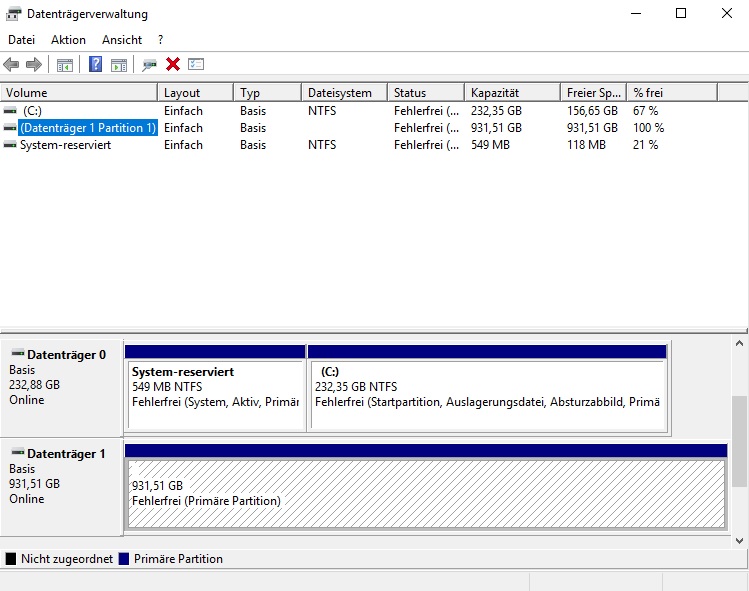749x591 pixels.
Task: Sort by the Status column header
Action: click(426, 93)
